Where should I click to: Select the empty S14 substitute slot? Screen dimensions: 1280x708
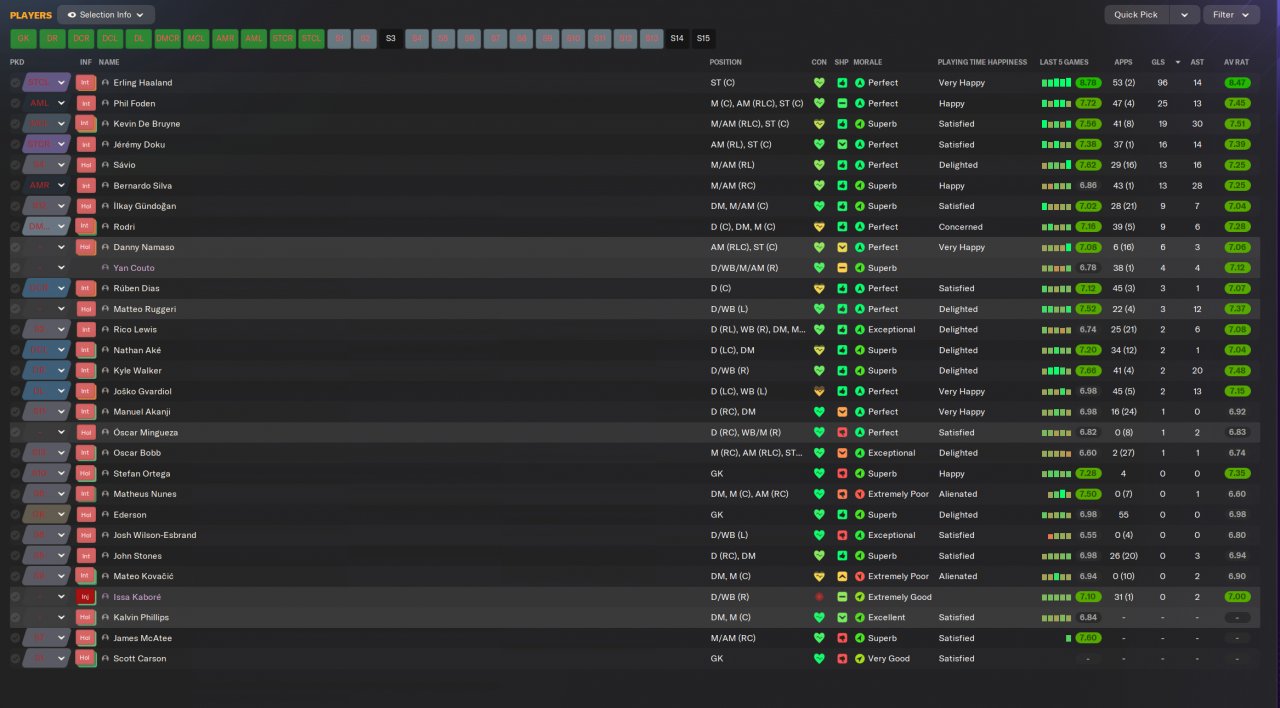(x=677, y=39)
